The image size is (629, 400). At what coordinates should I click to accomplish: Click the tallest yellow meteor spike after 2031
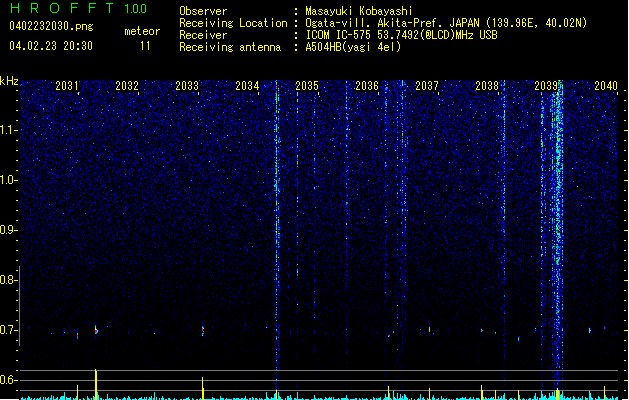pos(95,384)
